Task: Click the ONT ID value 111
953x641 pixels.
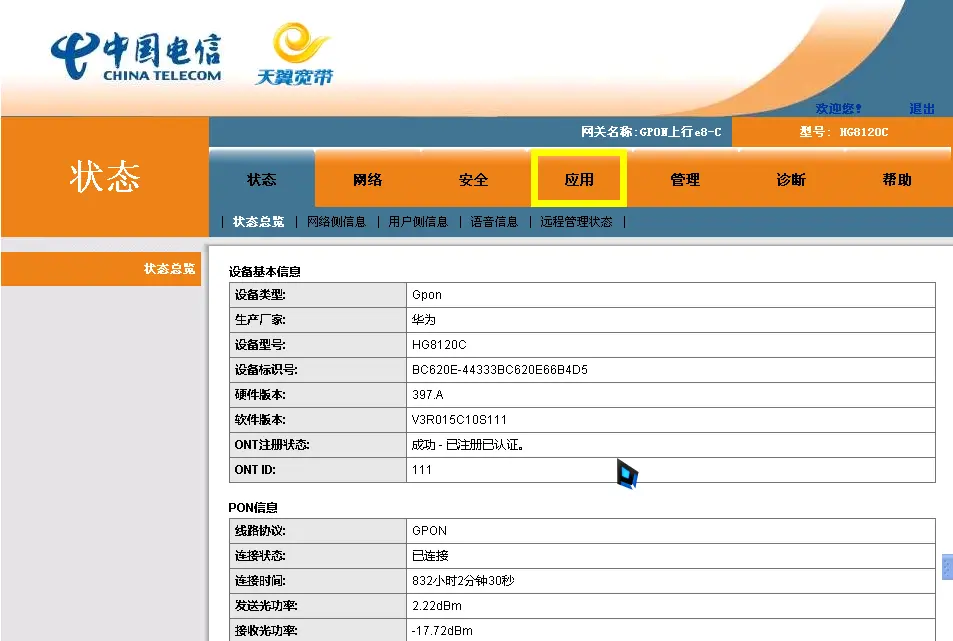Action: pyautogui.click(x=422, y=470)
